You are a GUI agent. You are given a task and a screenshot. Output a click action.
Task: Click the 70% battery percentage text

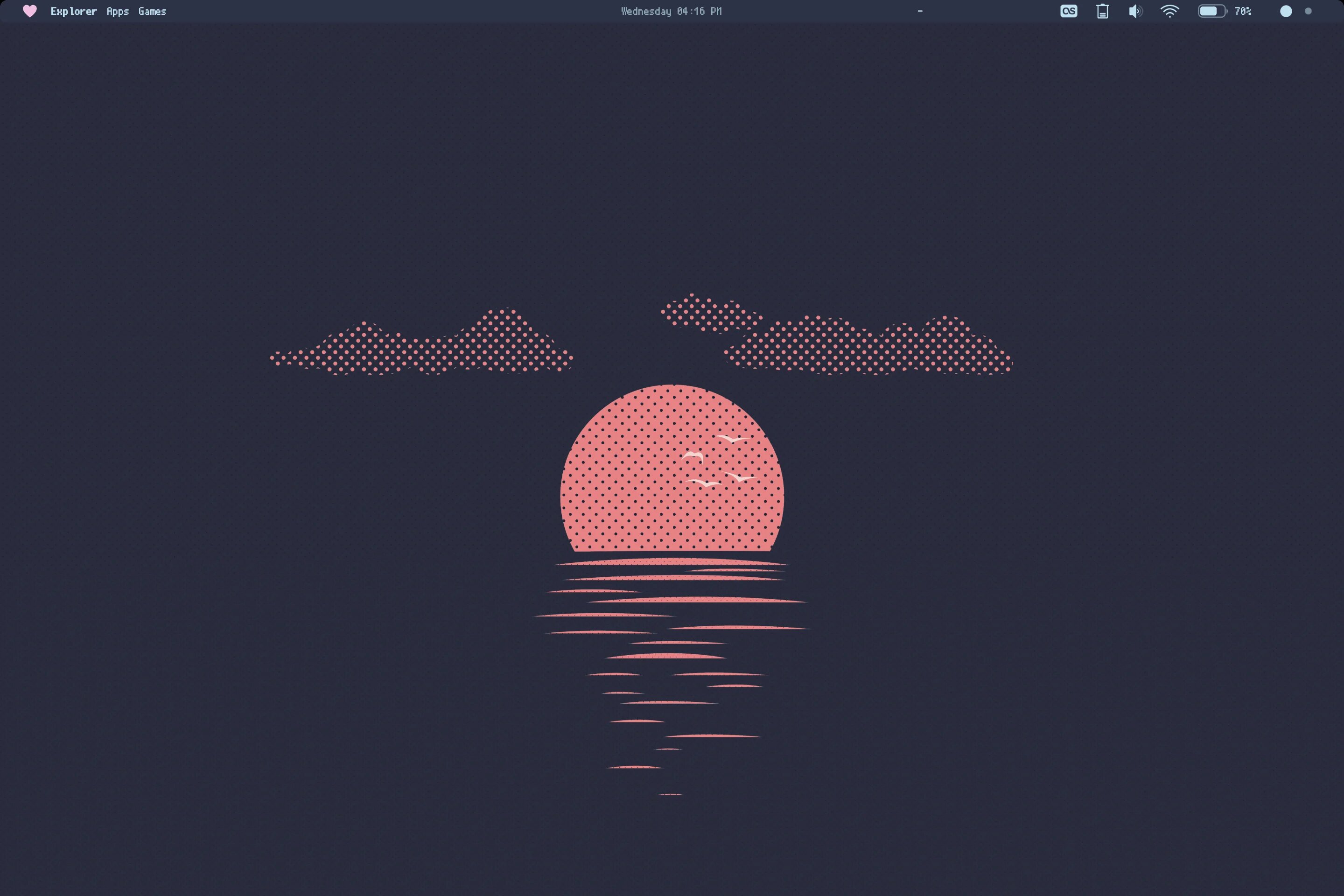[x=1243, y=11]
